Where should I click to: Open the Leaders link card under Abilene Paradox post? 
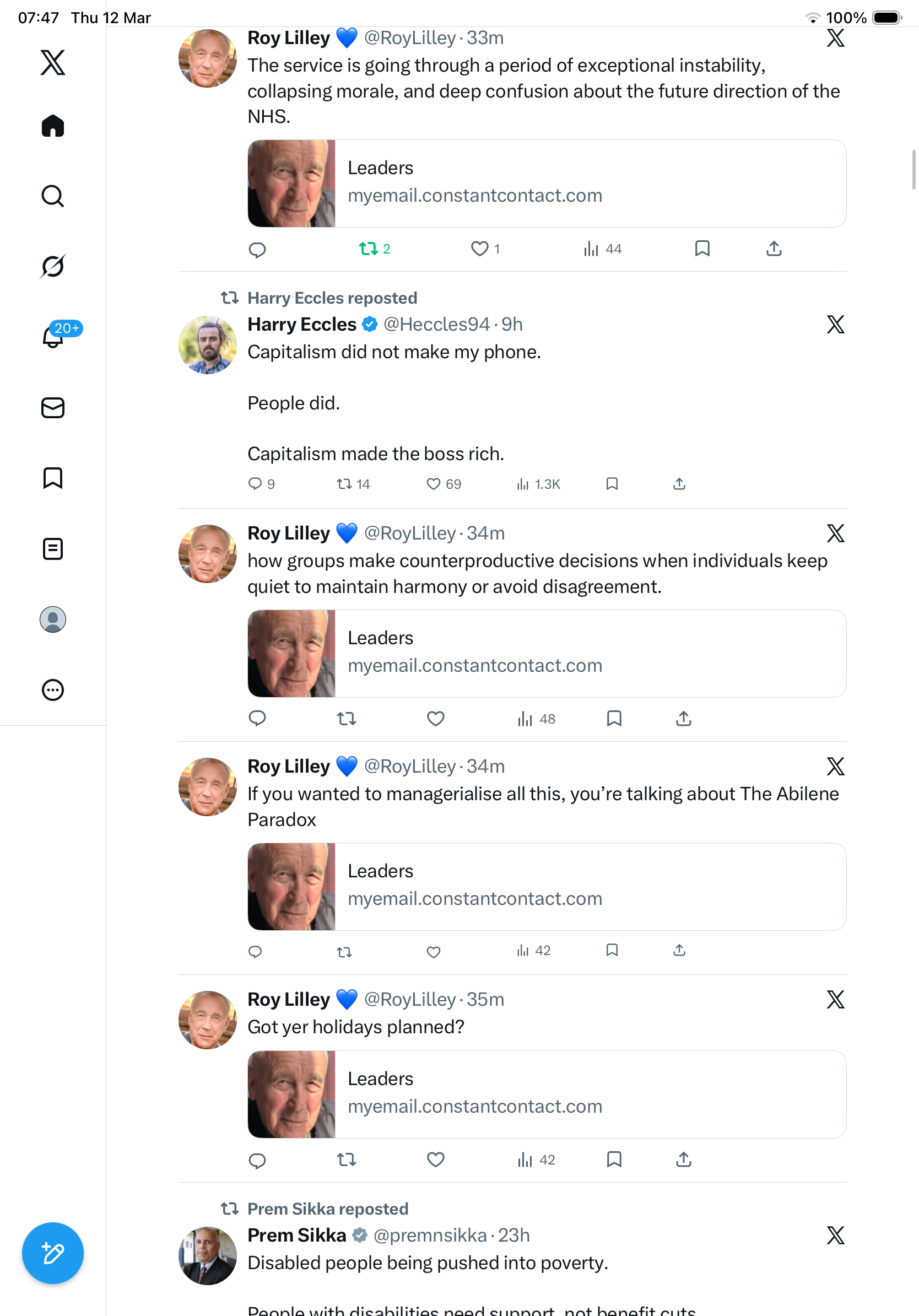(547, 887)
